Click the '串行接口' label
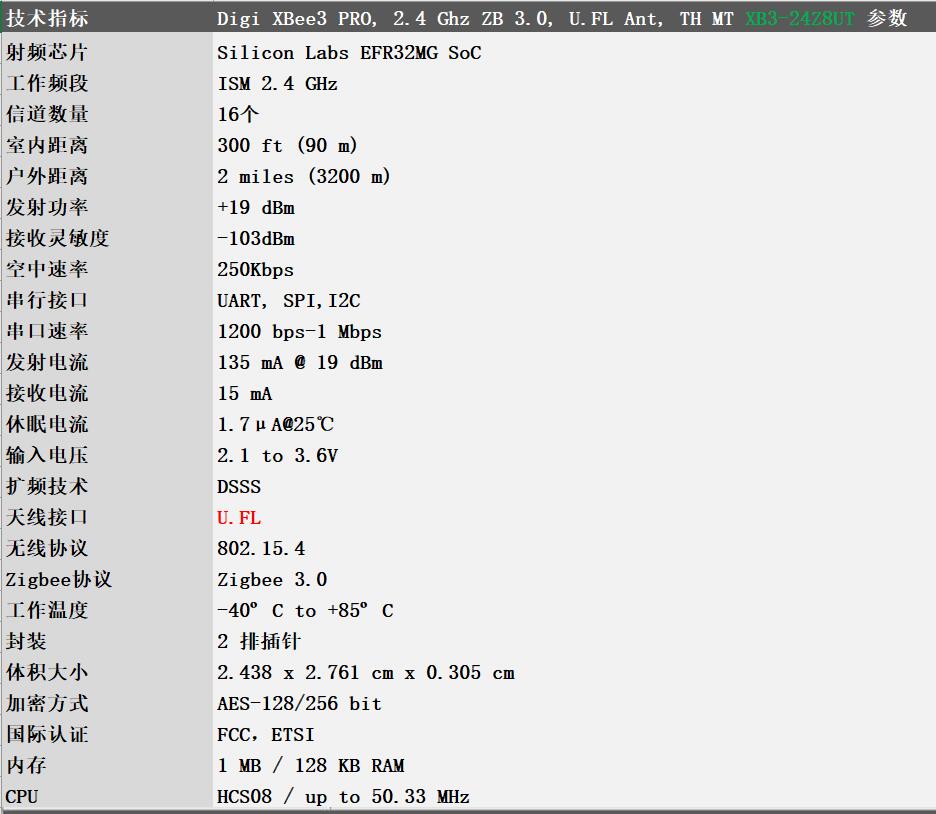This screenshot has width=936, height=814. point(47,300)
